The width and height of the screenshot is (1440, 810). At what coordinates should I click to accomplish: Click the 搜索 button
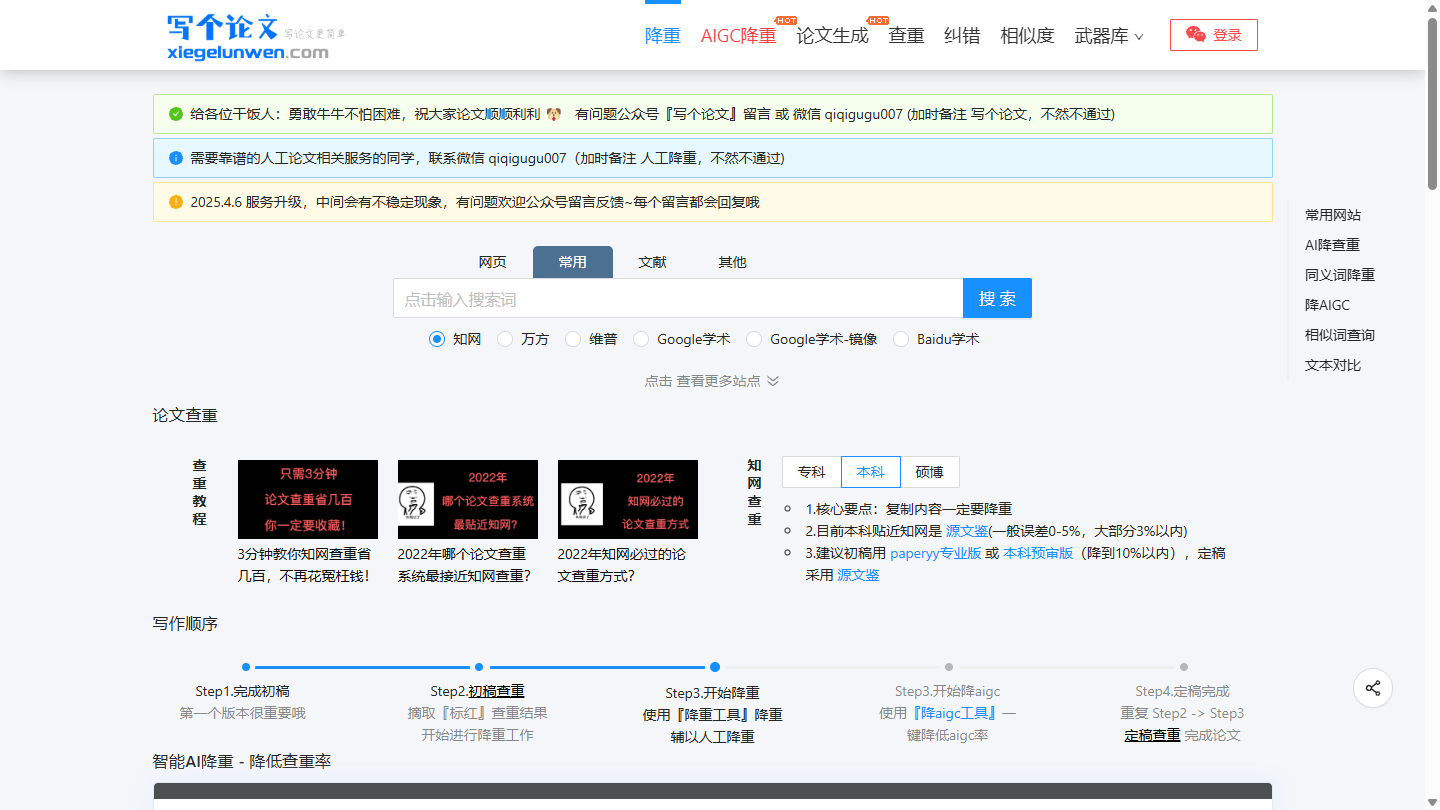[997, 298]
